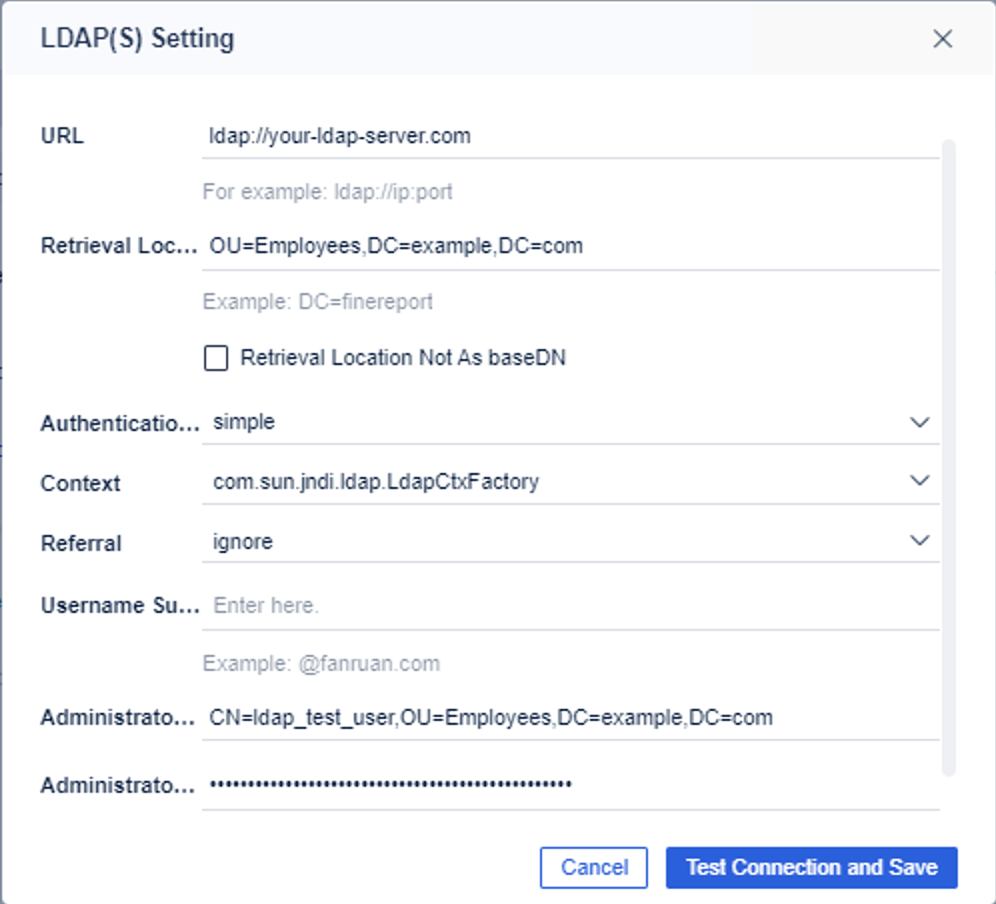
Task: Enable Retrieval Location Not As baseDN checkbox
Action: coord(216,358)
